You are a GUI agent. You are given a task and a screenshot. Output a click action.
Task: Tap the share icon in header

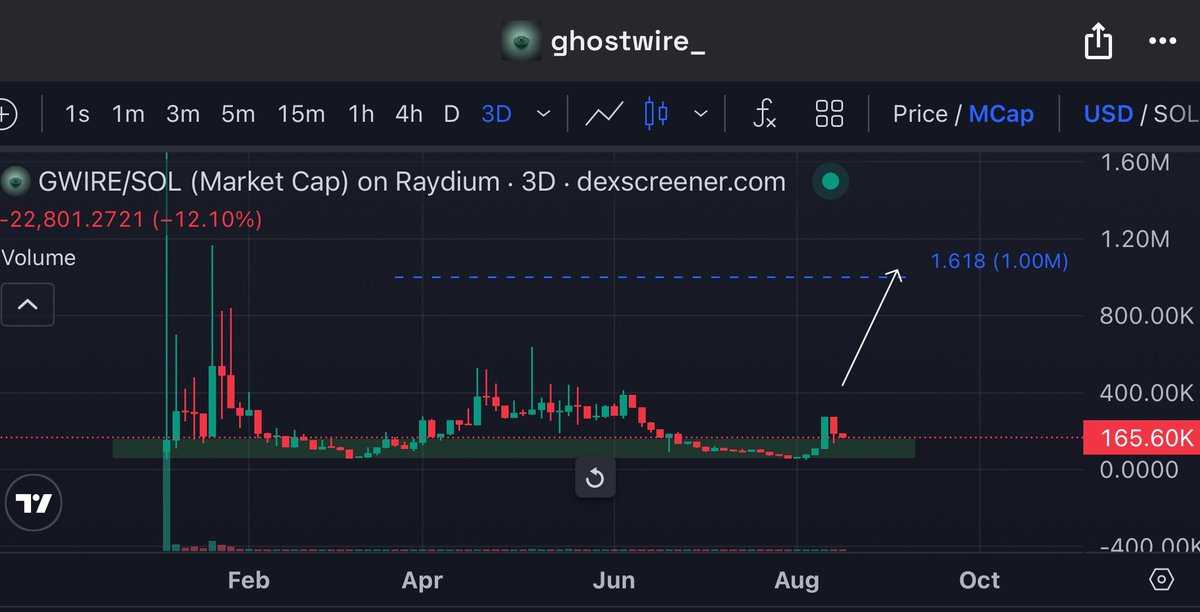[x=1098, y=42]
